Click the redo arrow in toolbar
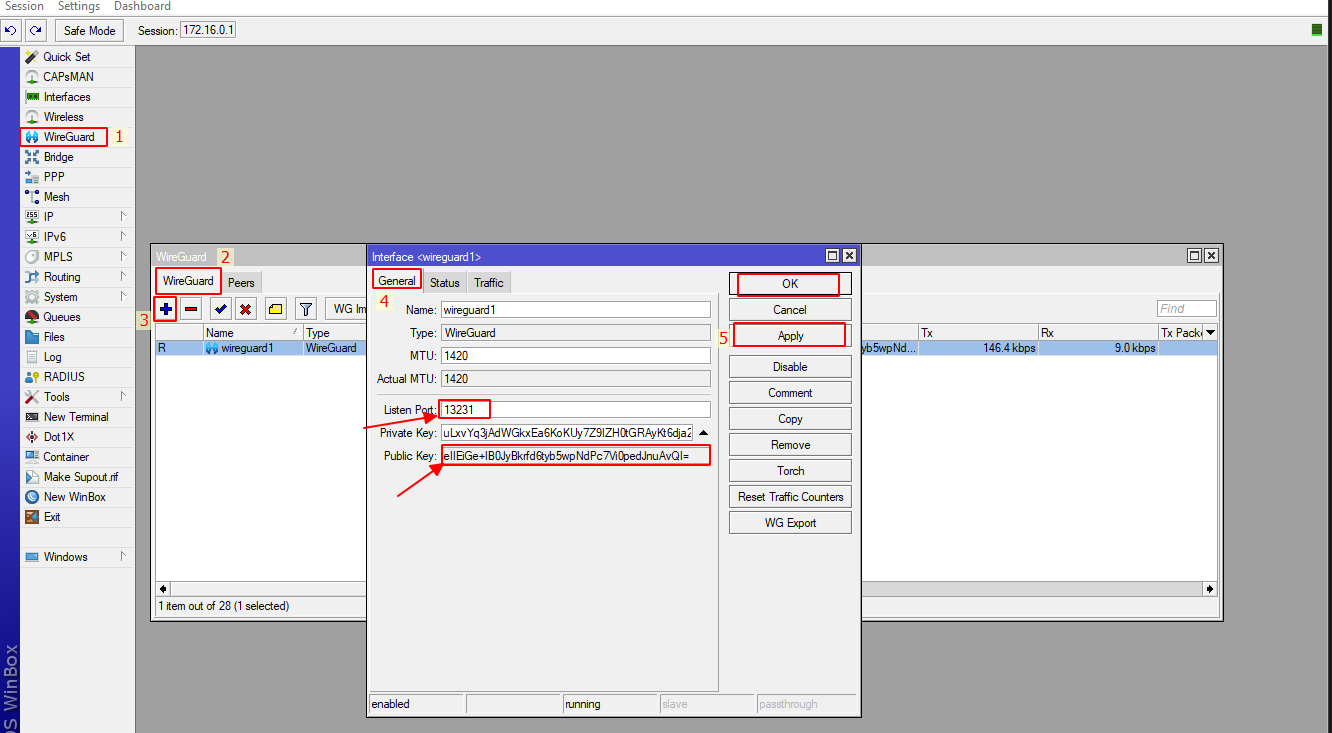The width and height of the screenshot is (1332, 733). coord(36,30)
